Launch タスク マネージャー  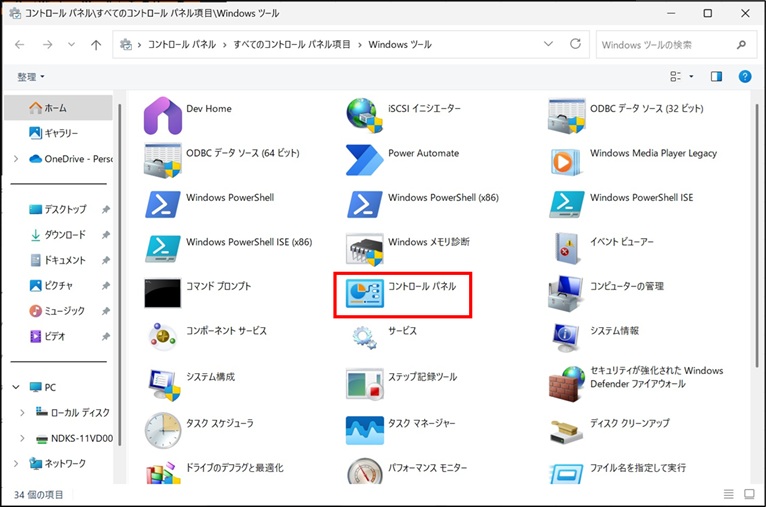point(365,430)
